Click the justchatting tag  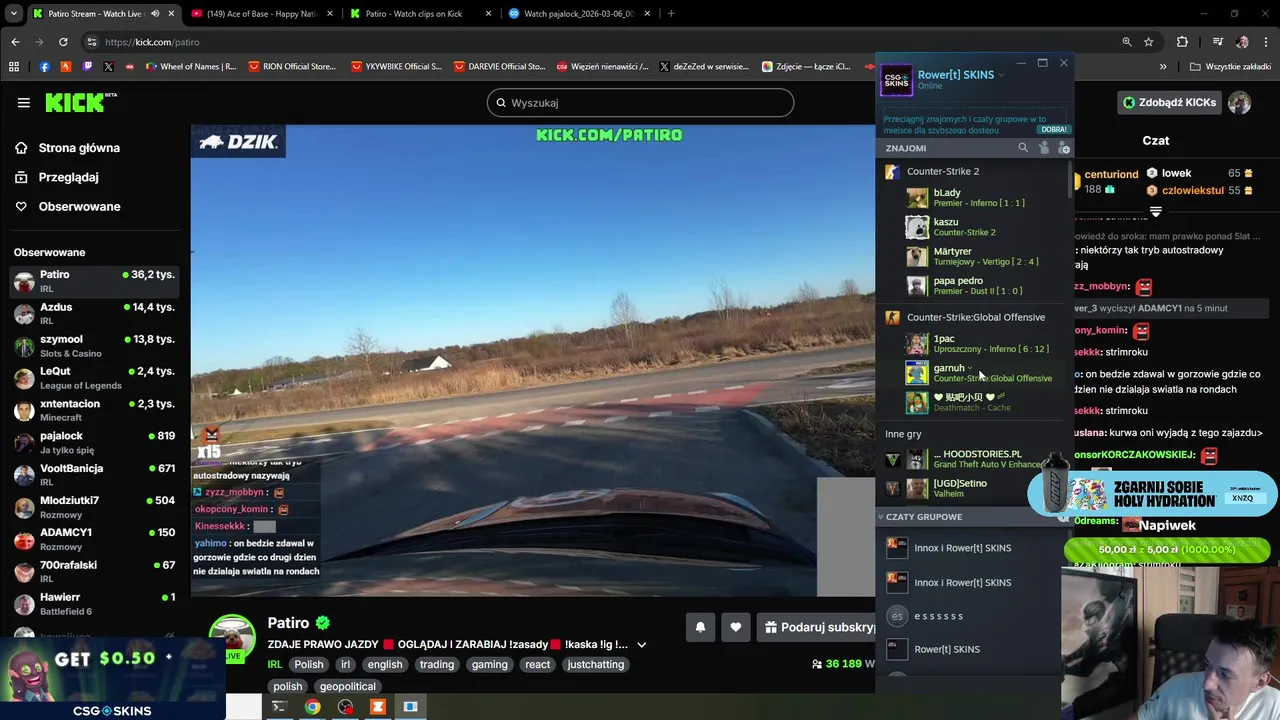pyautogui.click(x=595, y=664)
